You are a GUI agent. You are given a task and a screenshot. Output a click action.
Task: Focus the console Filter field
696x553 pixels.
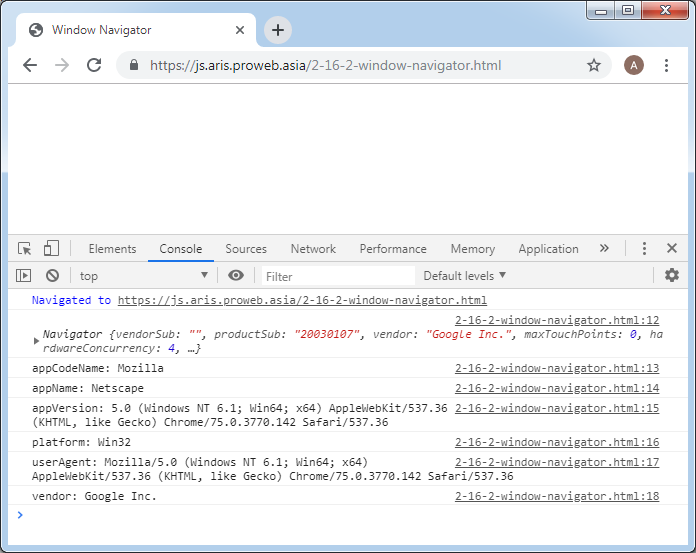[x=338, y=276]
